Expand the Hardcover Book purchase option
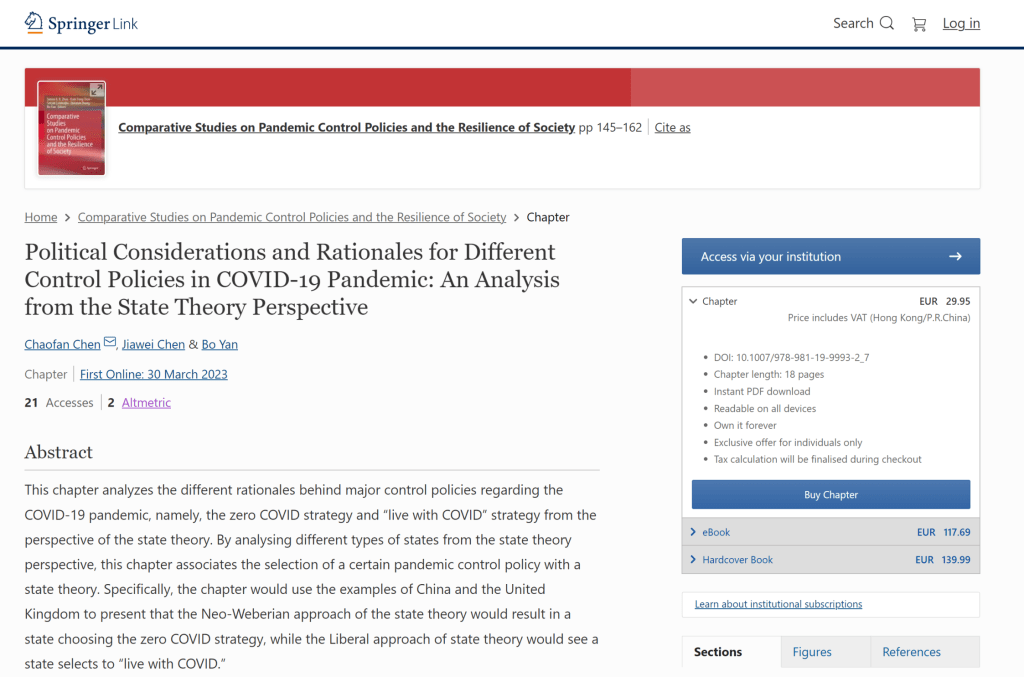 coord(692,560)
